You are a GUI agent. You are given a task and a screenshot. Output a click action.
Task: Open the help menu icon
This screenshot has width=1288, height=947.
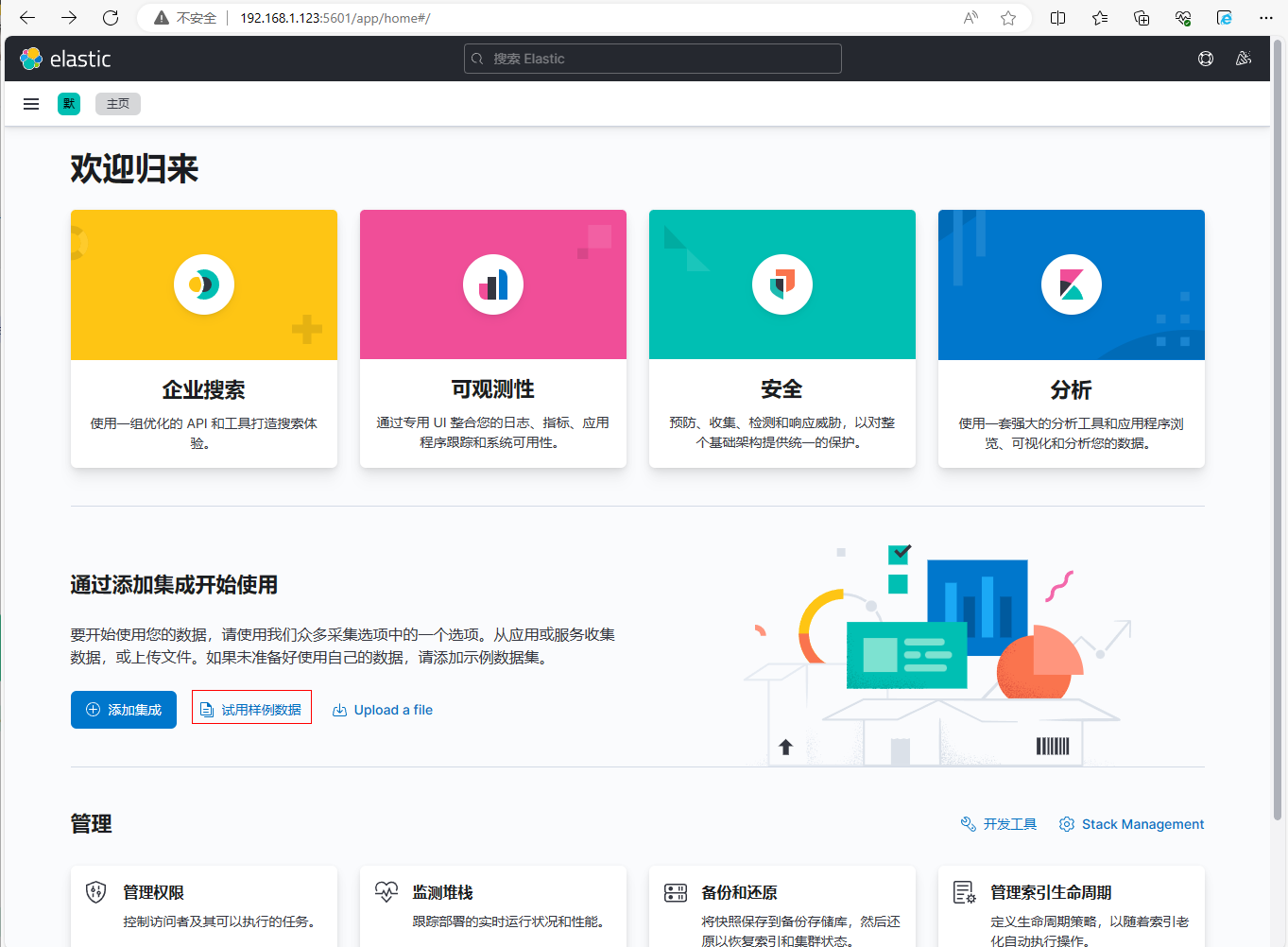click(x=1206, y=59)
